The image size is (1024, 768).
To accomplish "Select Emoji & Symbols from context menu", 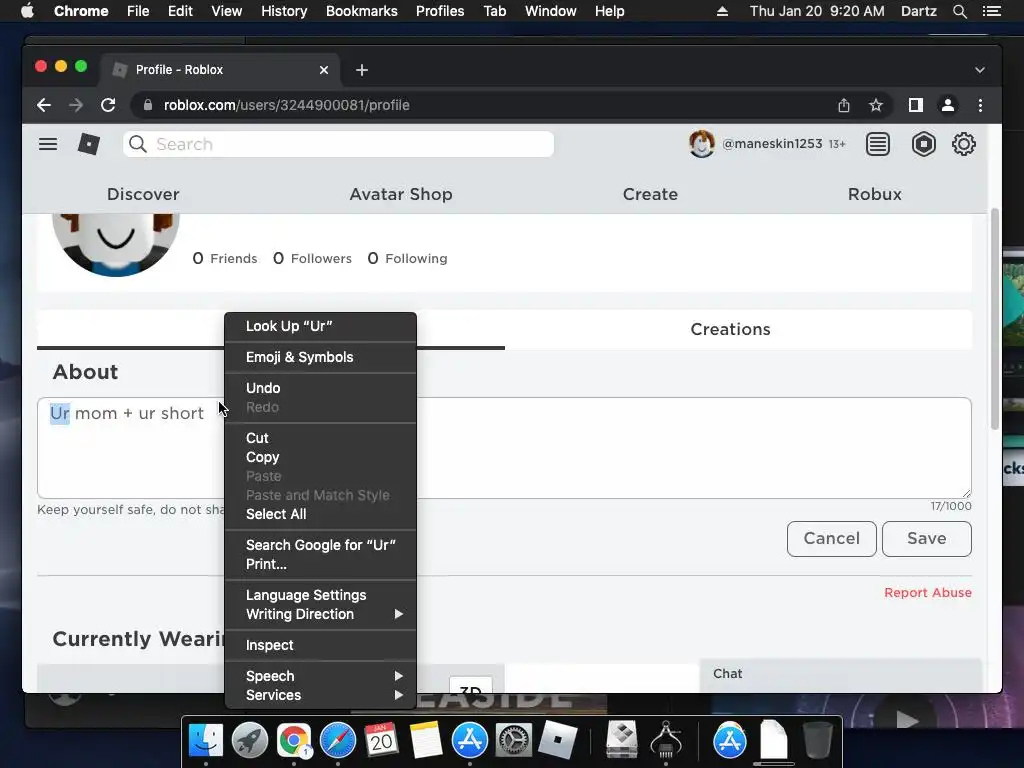I will coord(320,357).
